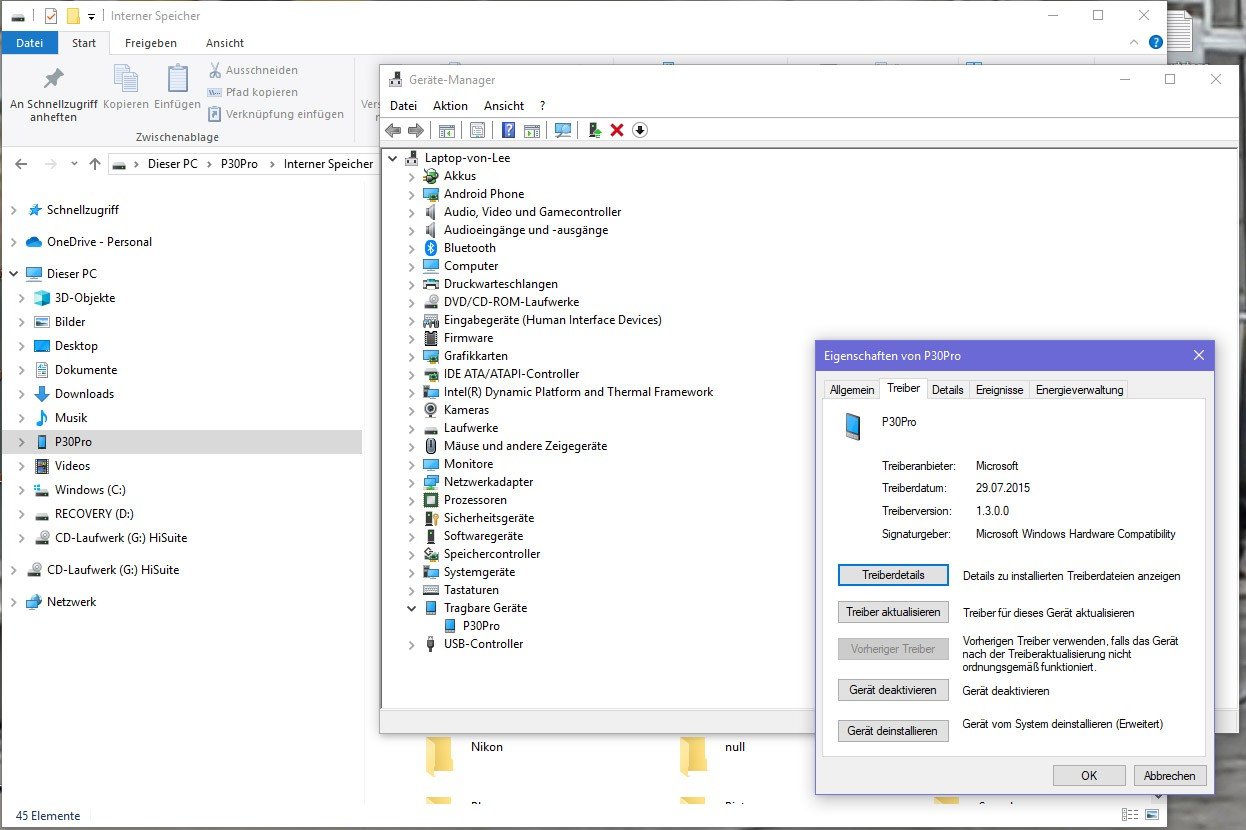Switch Explorer to details list view
This screenshot has height=830, width=1246.
[x=1129, y=815]
